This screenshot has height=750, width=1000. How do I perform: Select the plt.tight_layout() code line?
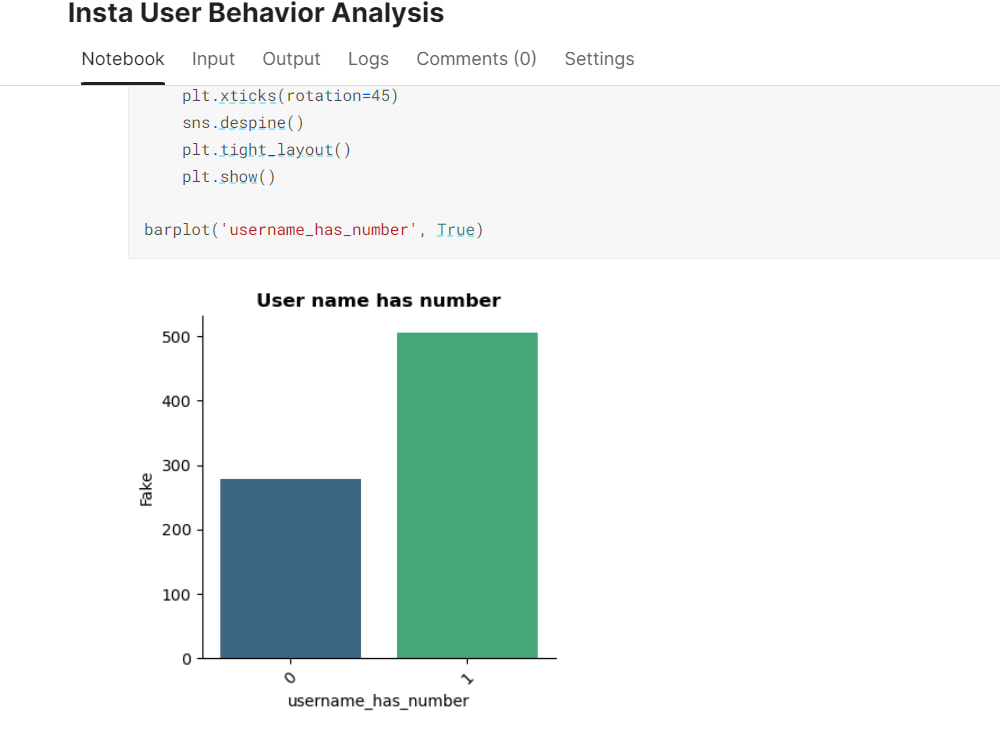click(266, 149)
